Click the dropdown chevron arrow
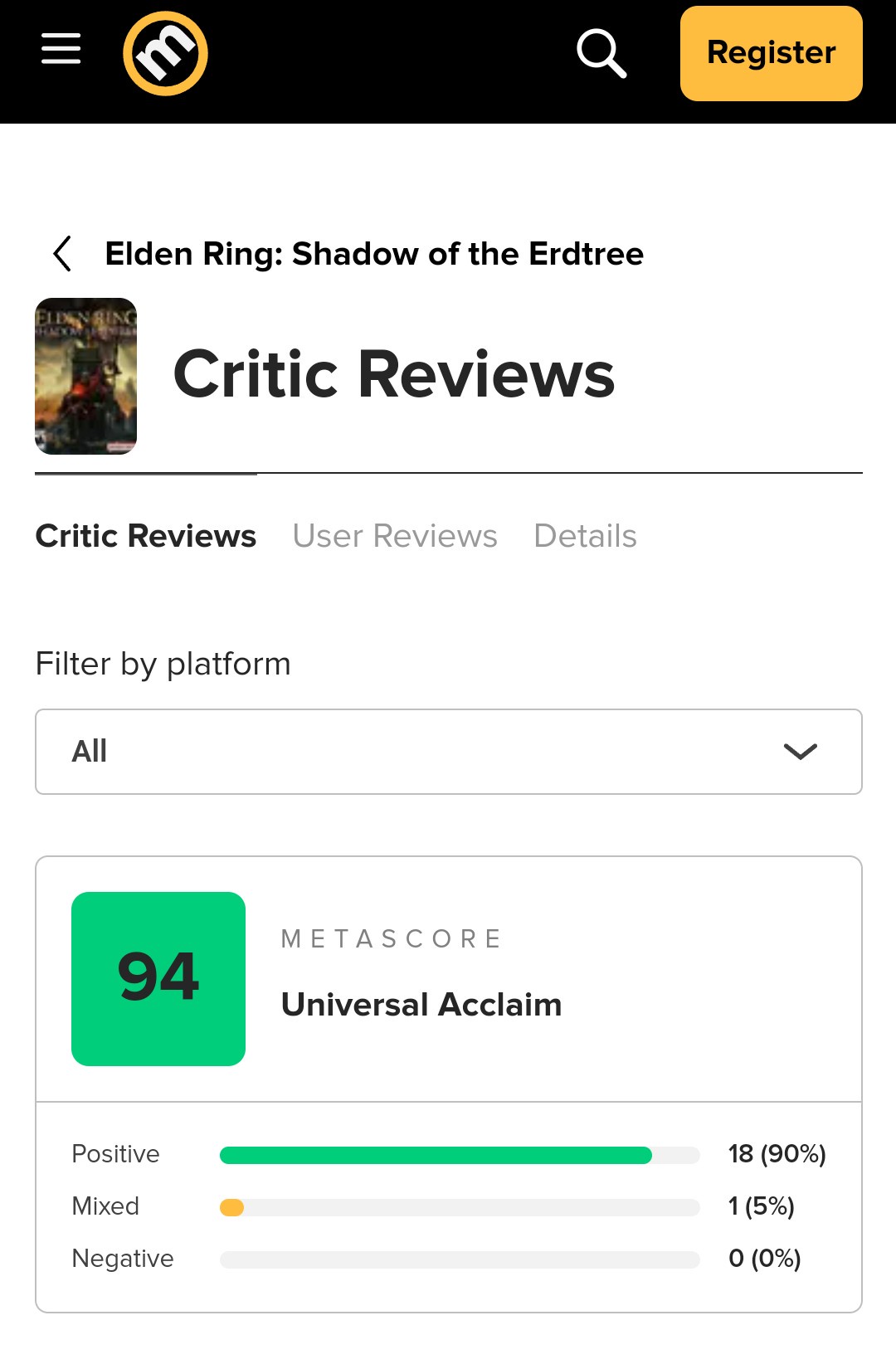 (x=800, y=752)
